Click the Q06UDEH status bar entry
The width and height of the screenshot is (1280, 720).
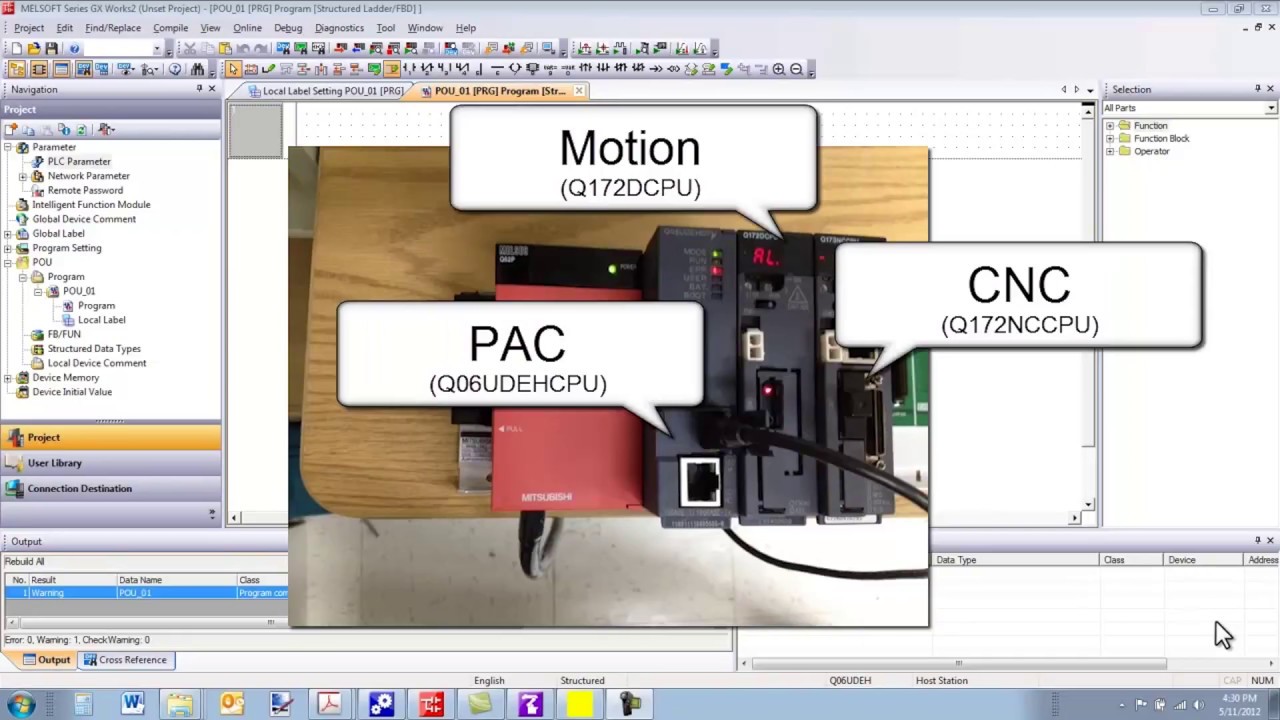coord(850,681)
